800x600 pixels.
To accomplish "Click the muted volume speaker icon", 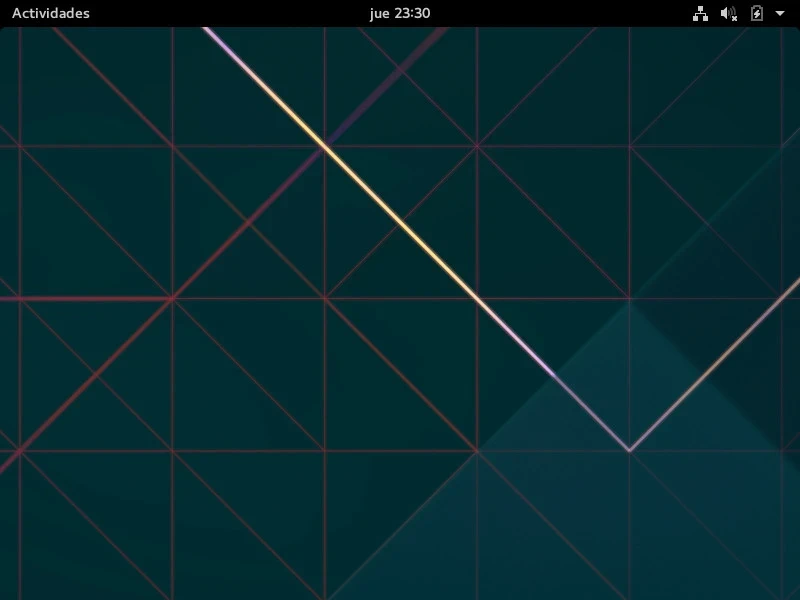I will coord(729,13).
